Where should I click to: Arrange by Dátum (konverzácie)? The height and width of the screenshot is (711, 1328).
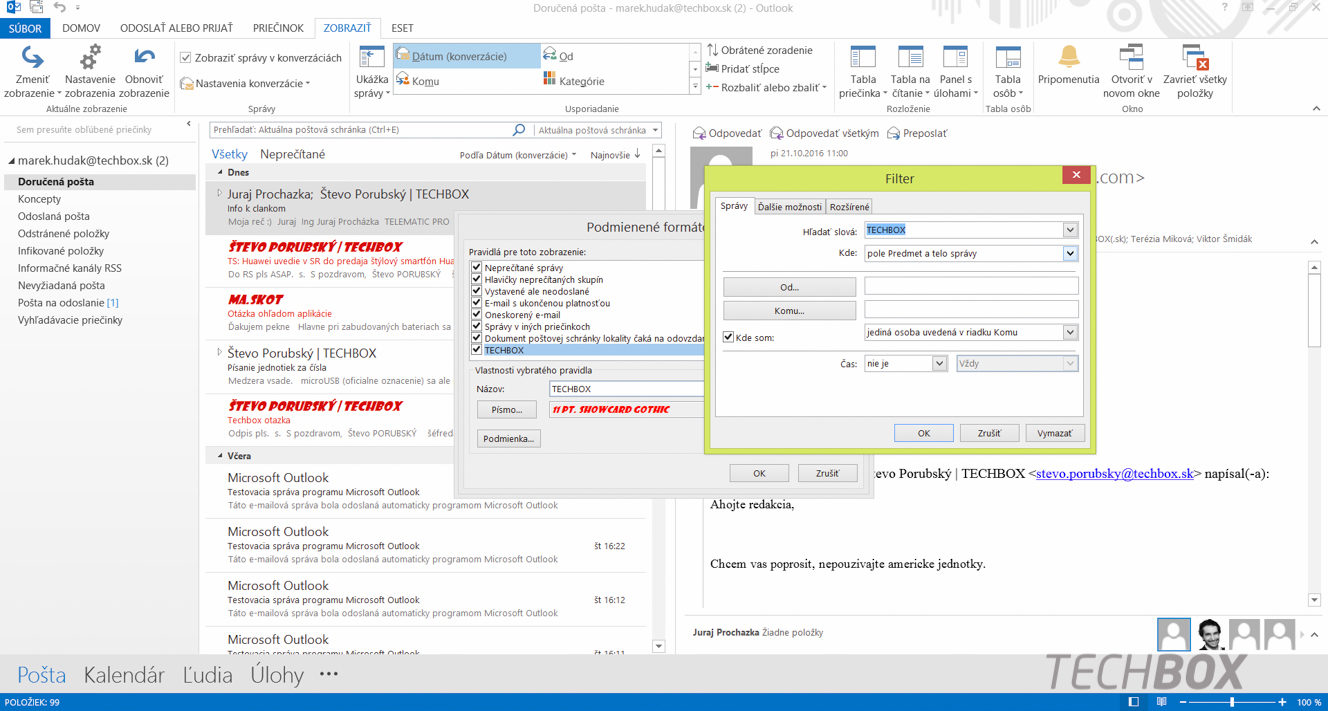click(467, 56)
